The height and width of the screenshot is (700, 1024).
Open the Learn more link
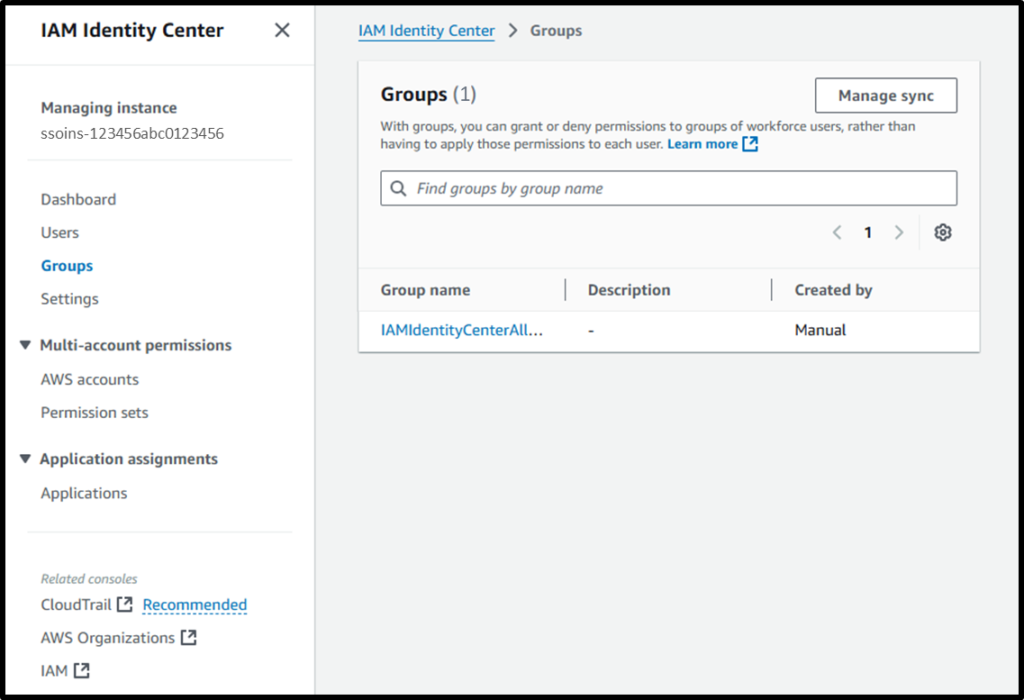pos(702,144)
